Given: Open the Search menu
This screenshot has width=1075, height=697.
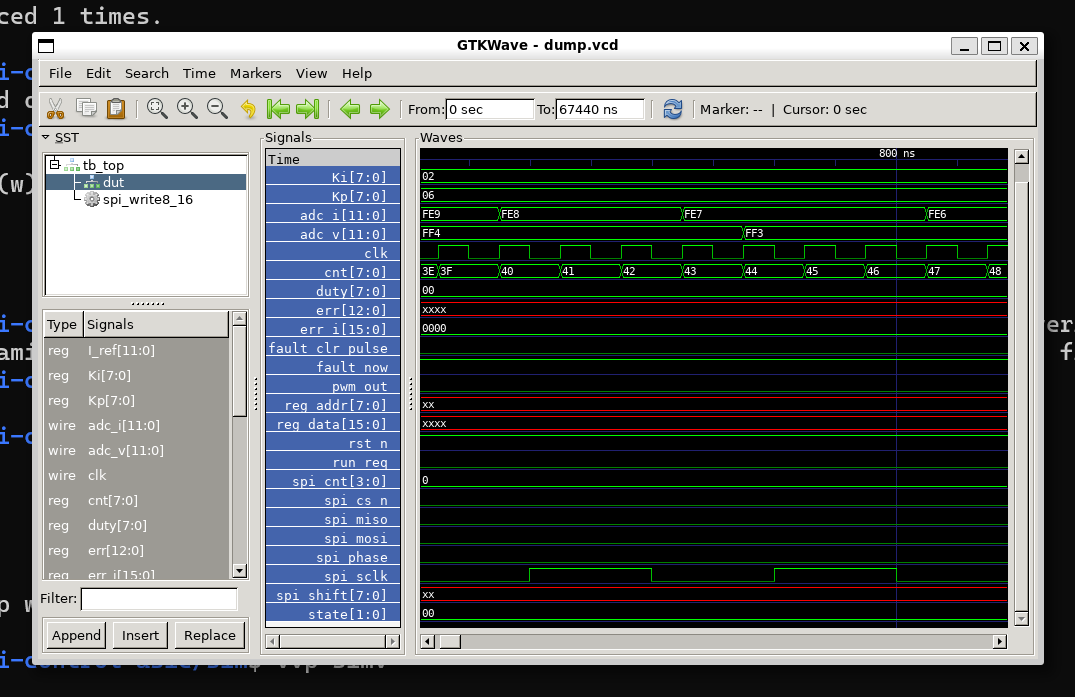Looking at the screenshot, I should tap(147, 73).
